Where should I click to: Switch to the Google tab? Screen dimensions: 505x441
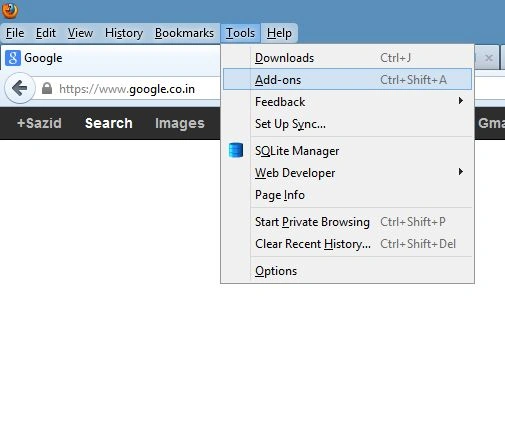(110, 58)
